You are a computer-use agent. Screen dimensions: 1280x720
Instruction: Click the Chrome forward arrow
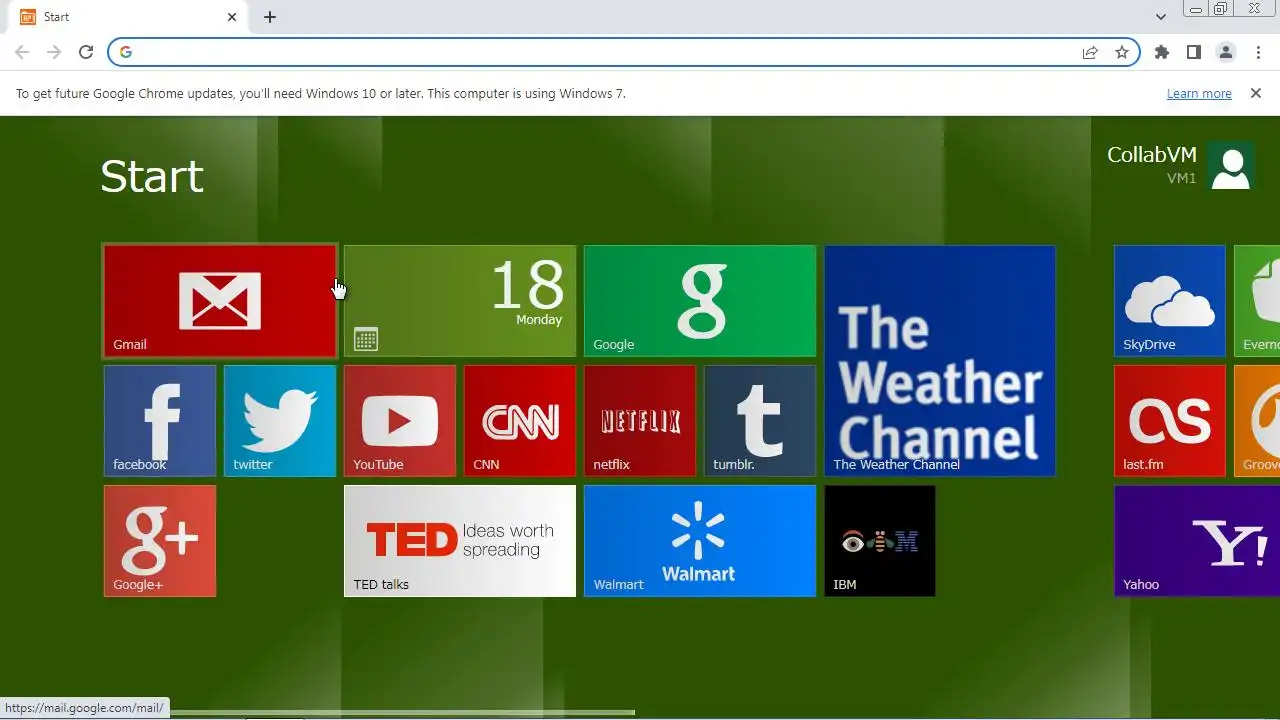pyautogui.click(x=54, y=52)
